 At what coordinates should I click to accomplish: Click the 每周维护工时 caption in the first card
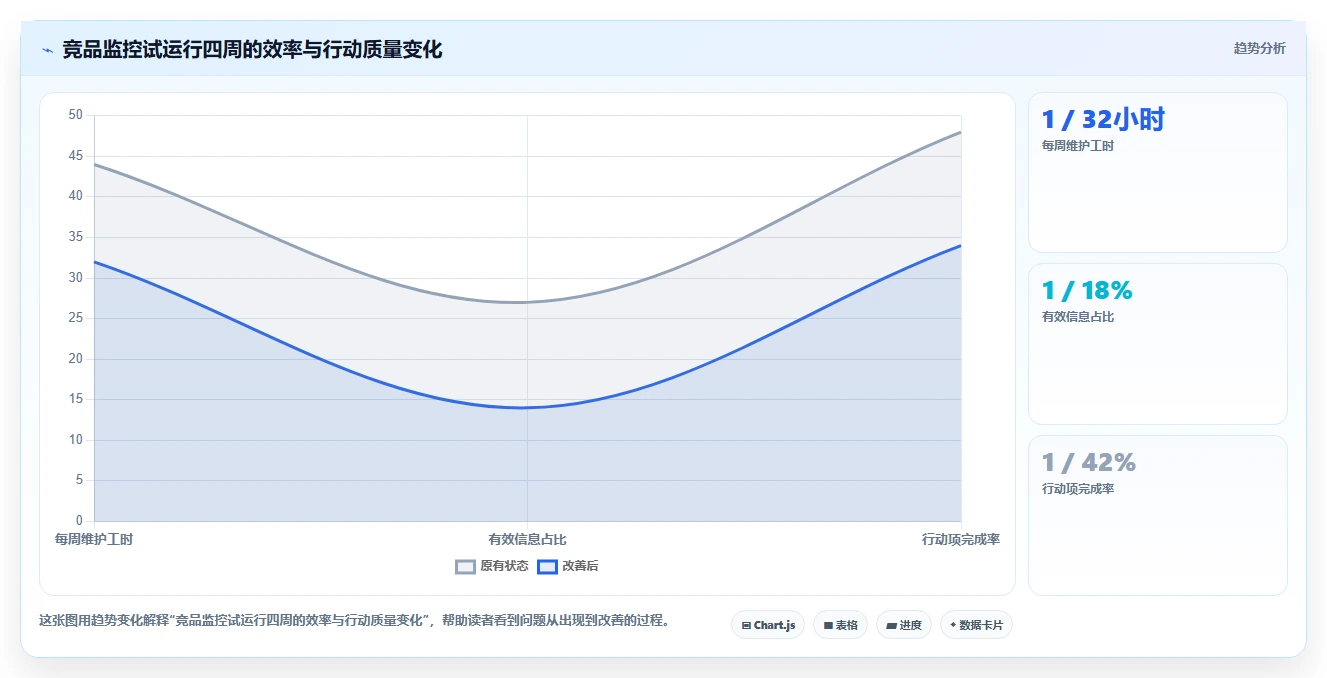tap(1078, 146)
